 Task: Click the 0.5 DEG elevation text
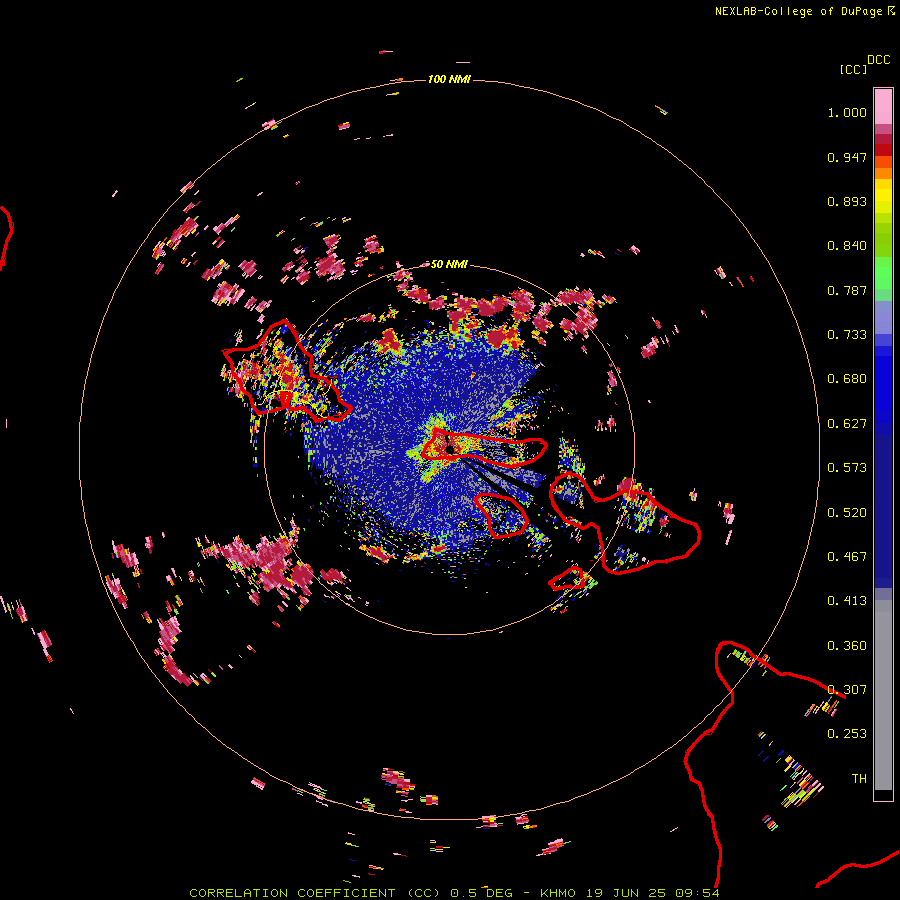point(481,893)
